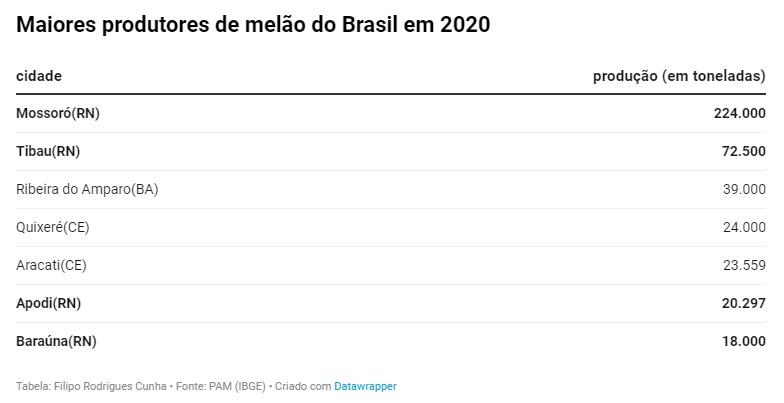Select the 23.559 production value
Image resolution: width=784 pixels, height=403 pixels.
click(744, 265)
